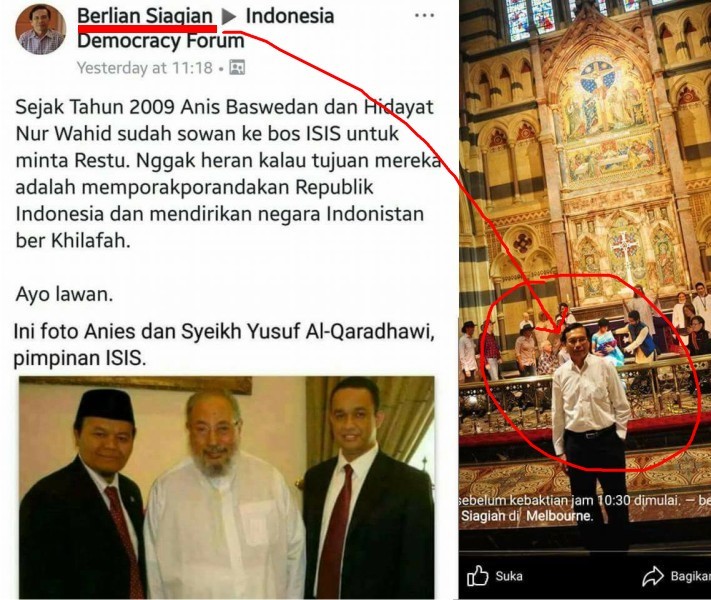Click the text about Syeikh Yusuf Al-Qaradhawi
The width and height of the screenshot is (711, 600).
tap(224, 345)
